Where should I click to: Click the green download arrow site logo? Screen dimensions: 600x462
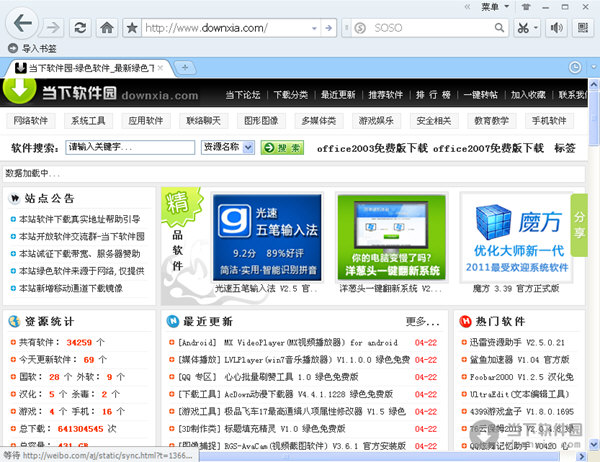tap(19, 90)
